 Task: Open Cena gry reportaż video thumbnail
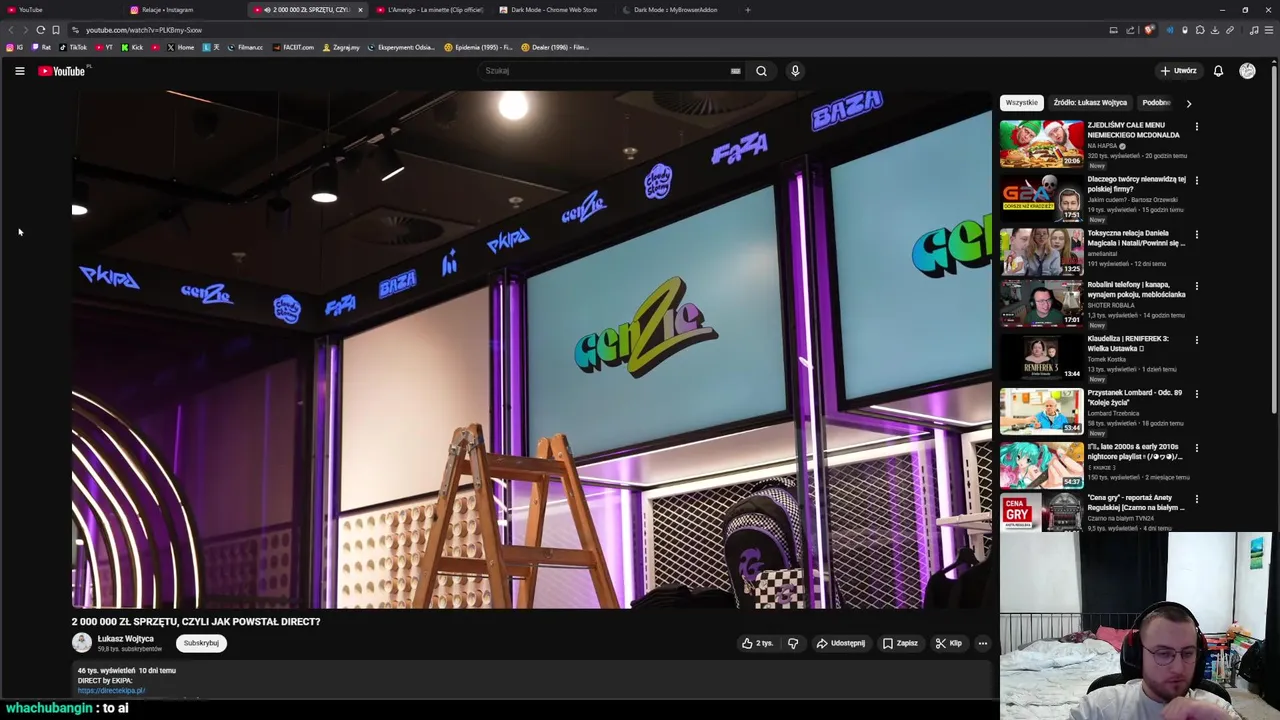click(1041, 514)
